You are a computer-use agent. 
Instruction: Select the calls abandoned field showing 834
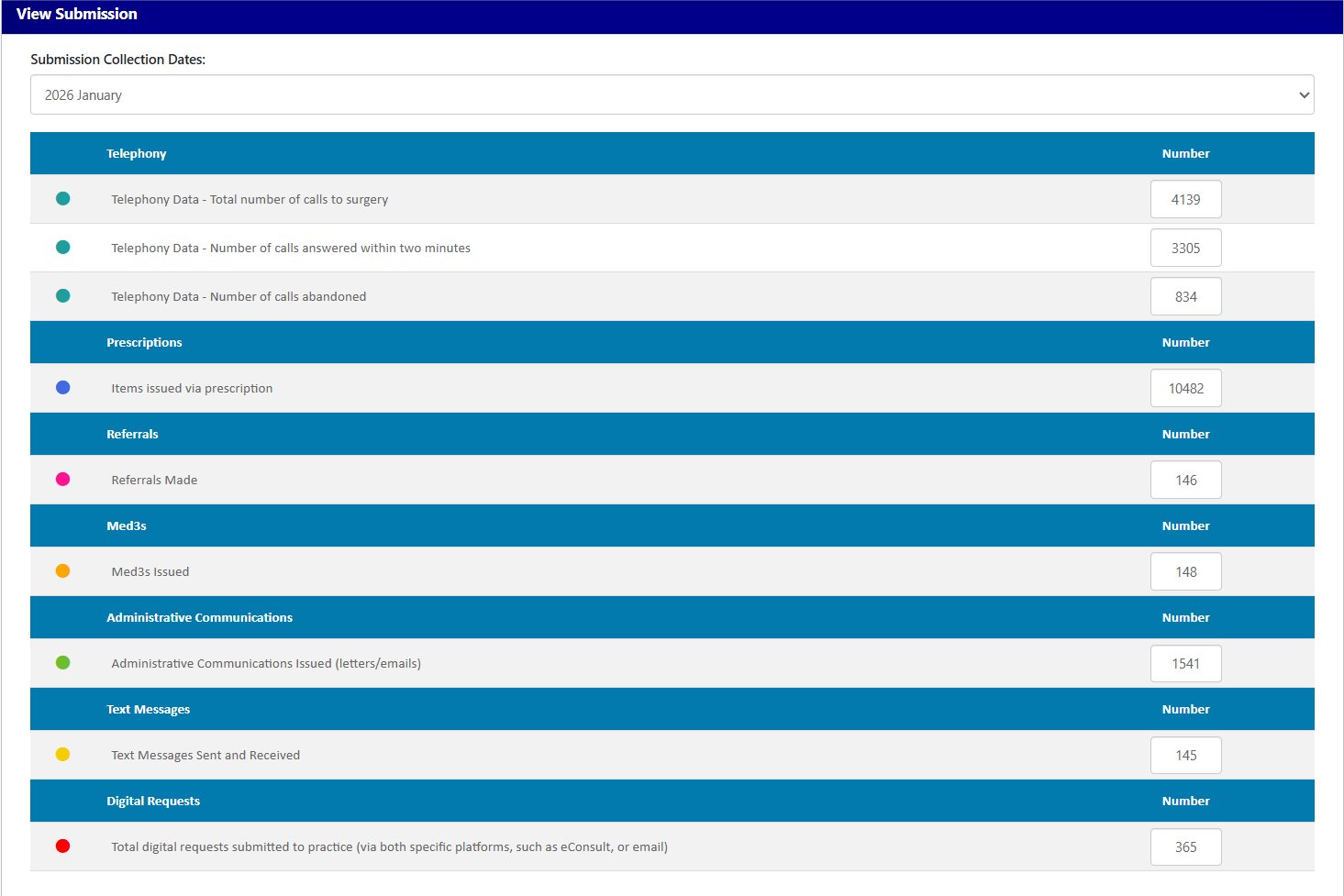(x=1185, y=297)
